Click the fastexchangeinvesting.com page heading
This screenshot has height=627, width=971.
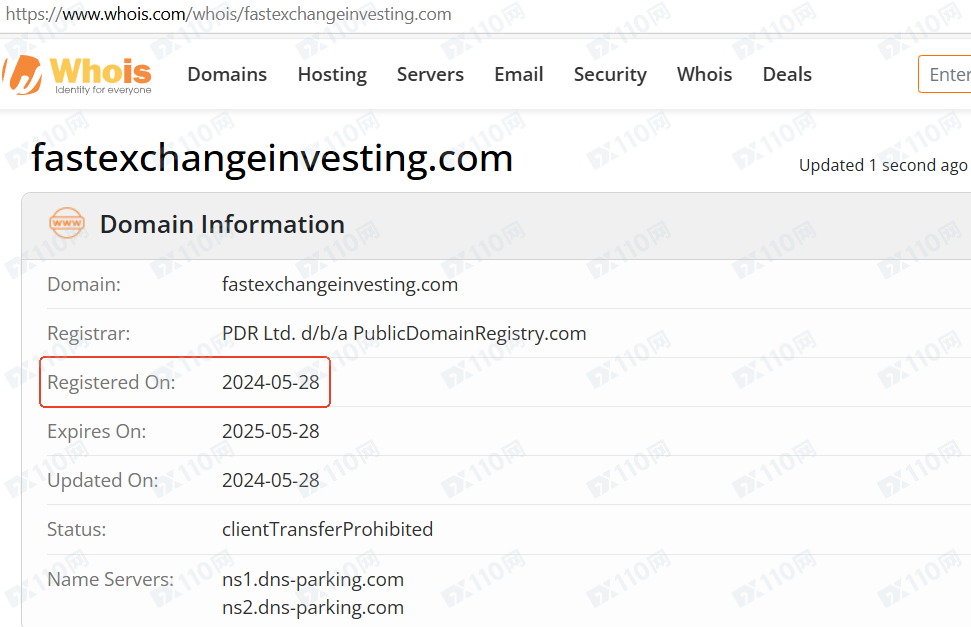coord(272,158)
